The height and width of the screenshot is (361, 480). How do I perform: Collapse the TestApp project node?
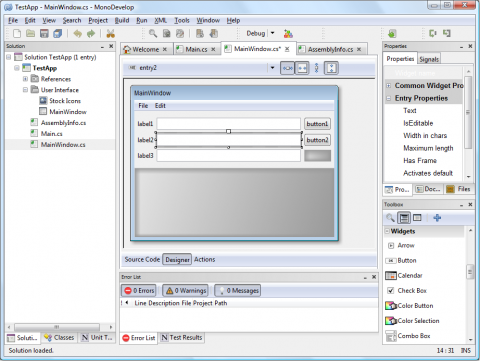click(17, 68)
